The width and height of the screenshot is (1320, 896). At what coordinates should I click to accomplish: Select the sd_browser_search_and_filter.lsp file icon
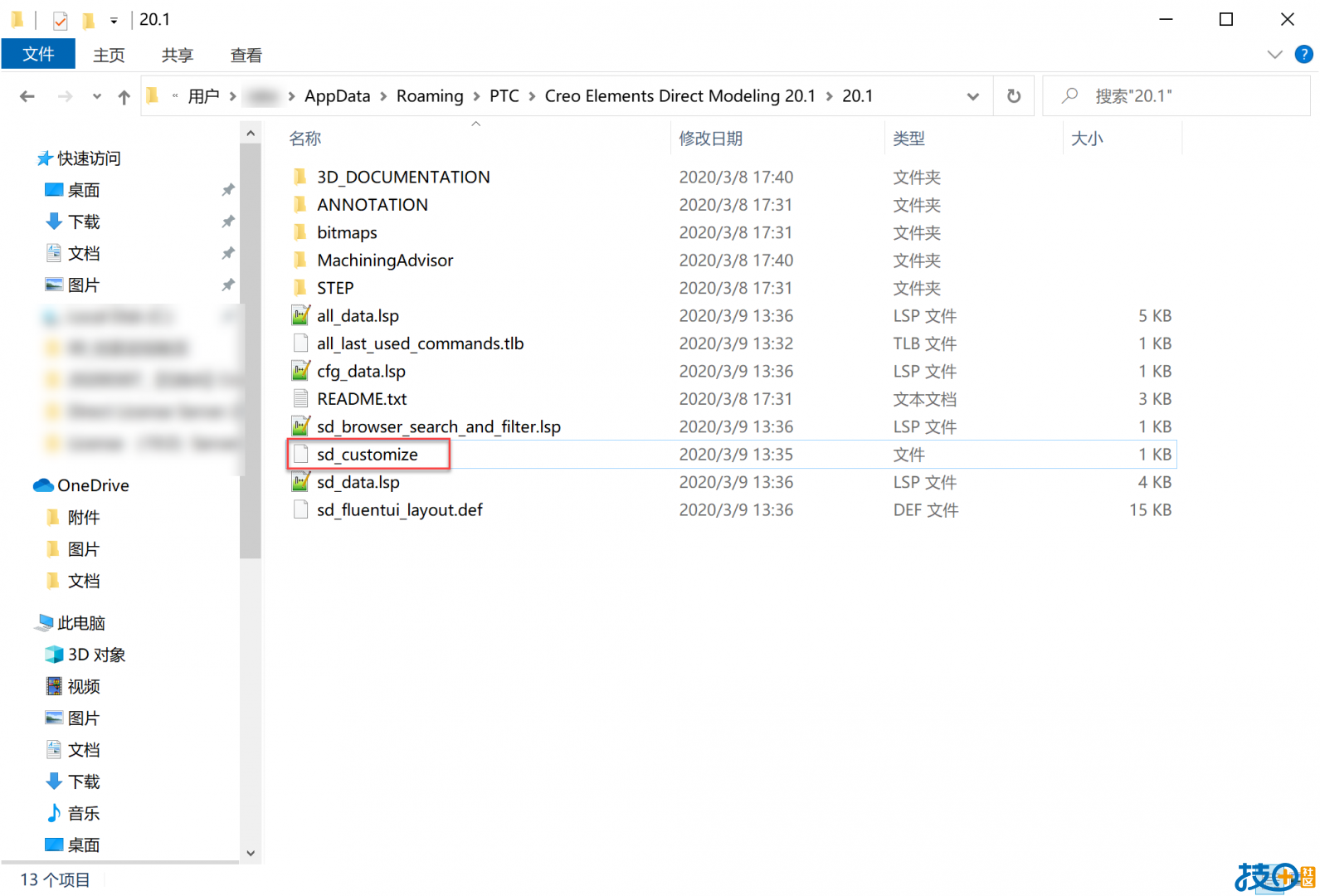(x=301, y=426)
